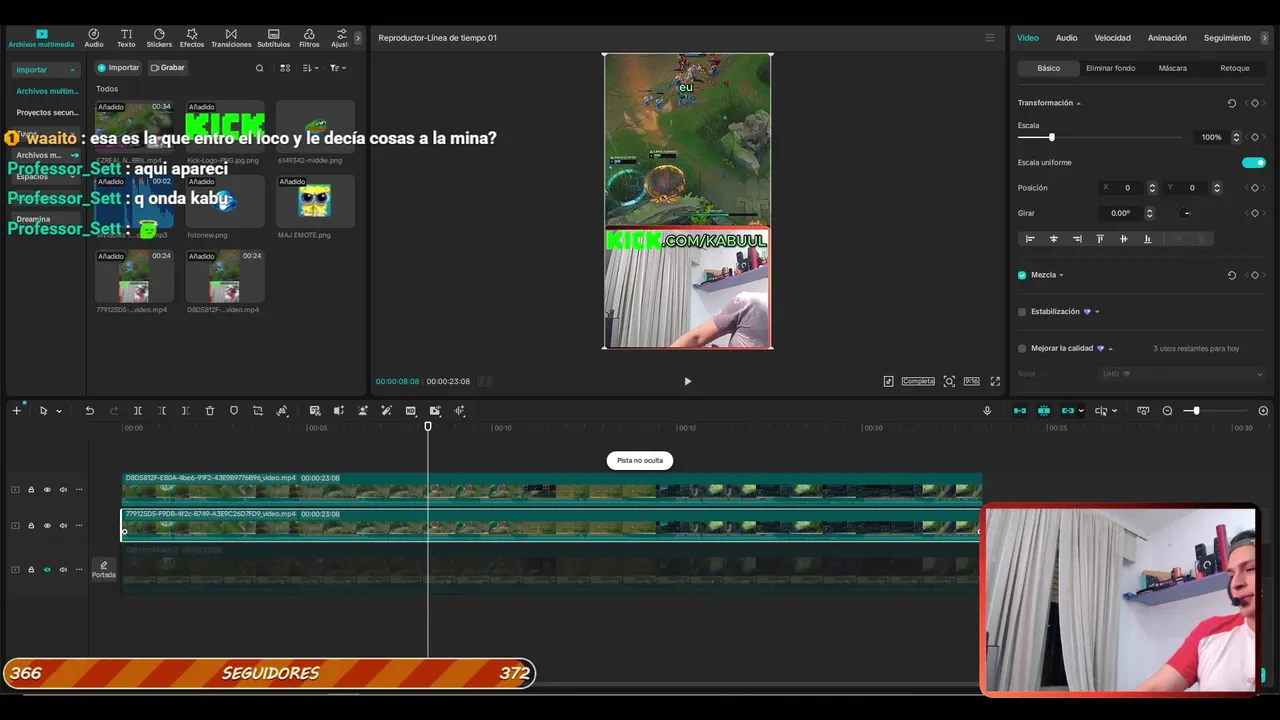Open the Audio media tab icon
The width and height of the screenshot is (1280, 720).
94,38
